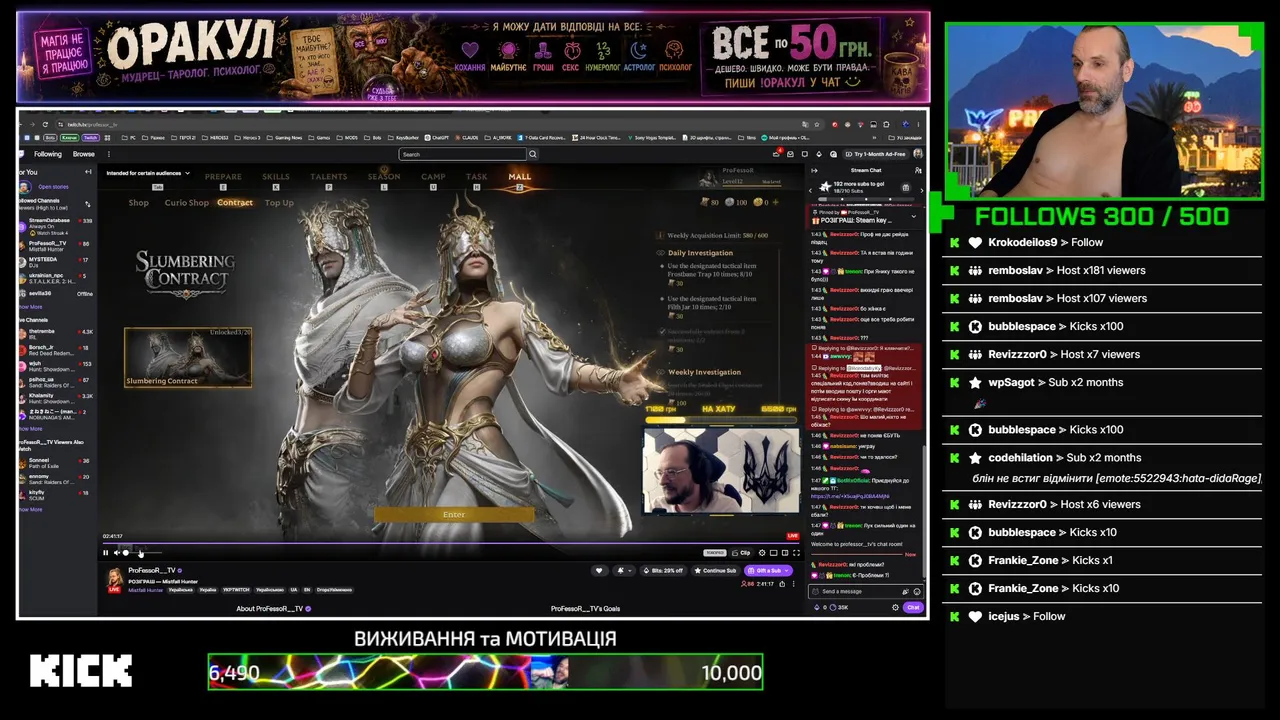Open the Shop sub-tab in the game
Viewport: 1280px width, 720px height.
coord(139,203)
